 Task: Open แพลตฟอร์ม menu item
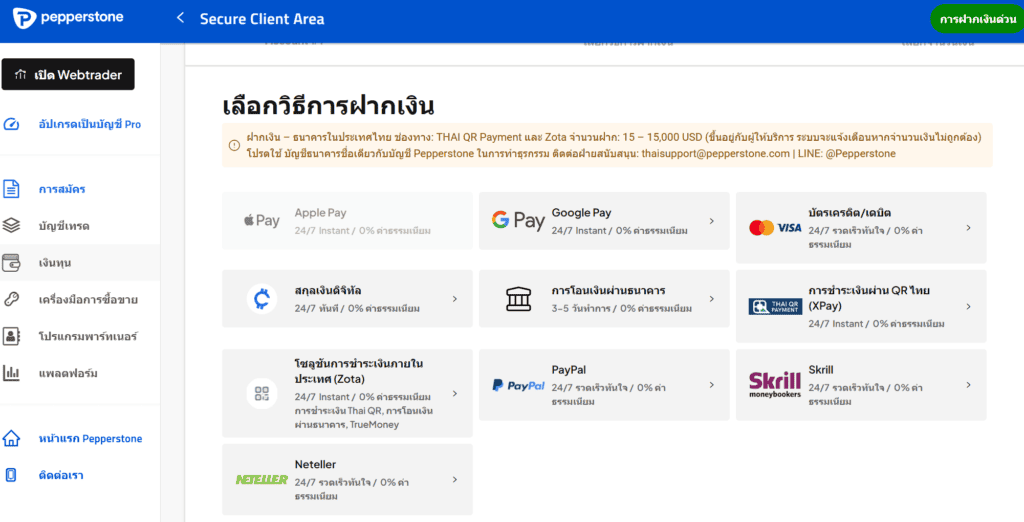coord(68,374)
